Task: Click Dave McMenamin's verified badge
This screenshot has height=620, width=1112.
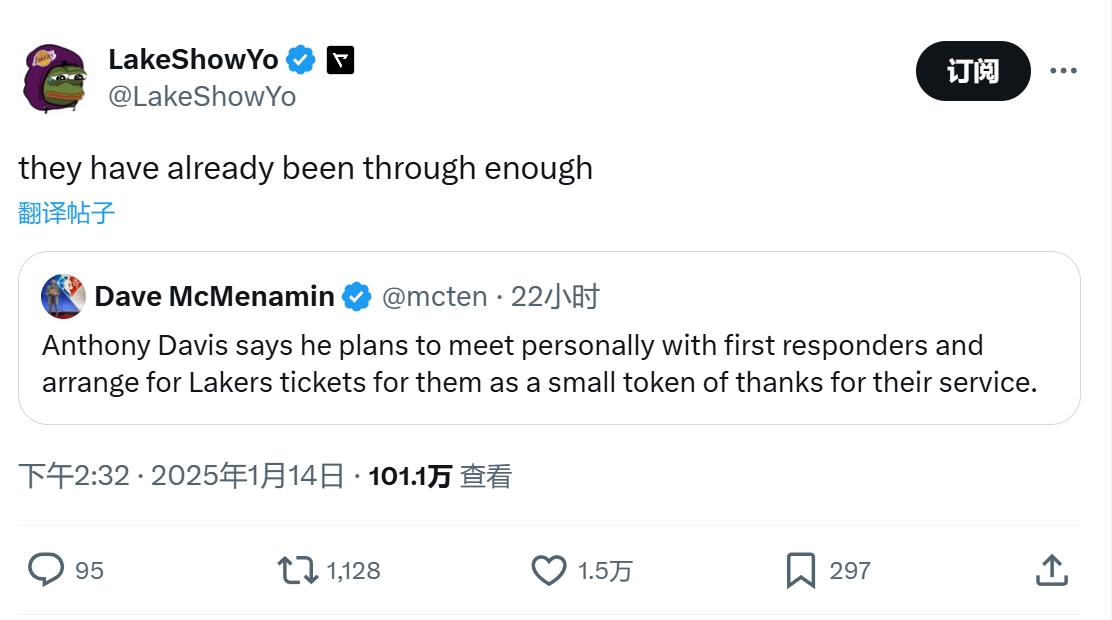Action: tap(357, 297)
